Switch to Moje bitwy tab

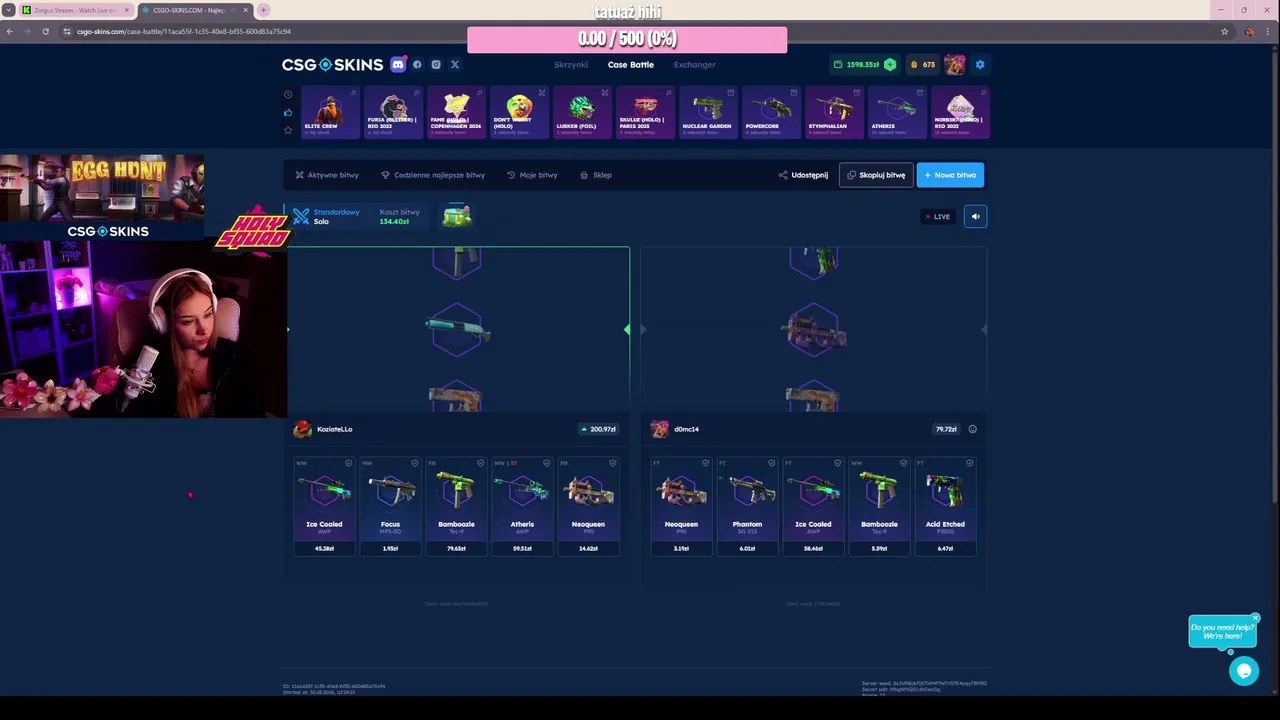click(532, 175)
